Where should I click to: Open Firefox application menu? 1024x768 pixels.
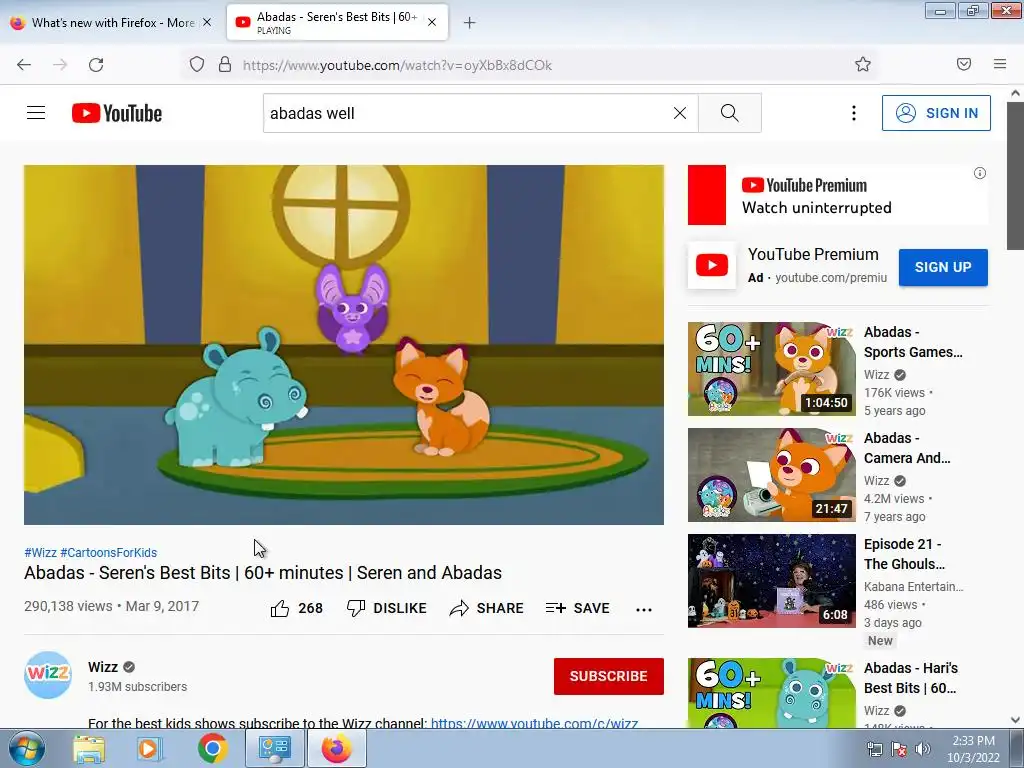1000,64
